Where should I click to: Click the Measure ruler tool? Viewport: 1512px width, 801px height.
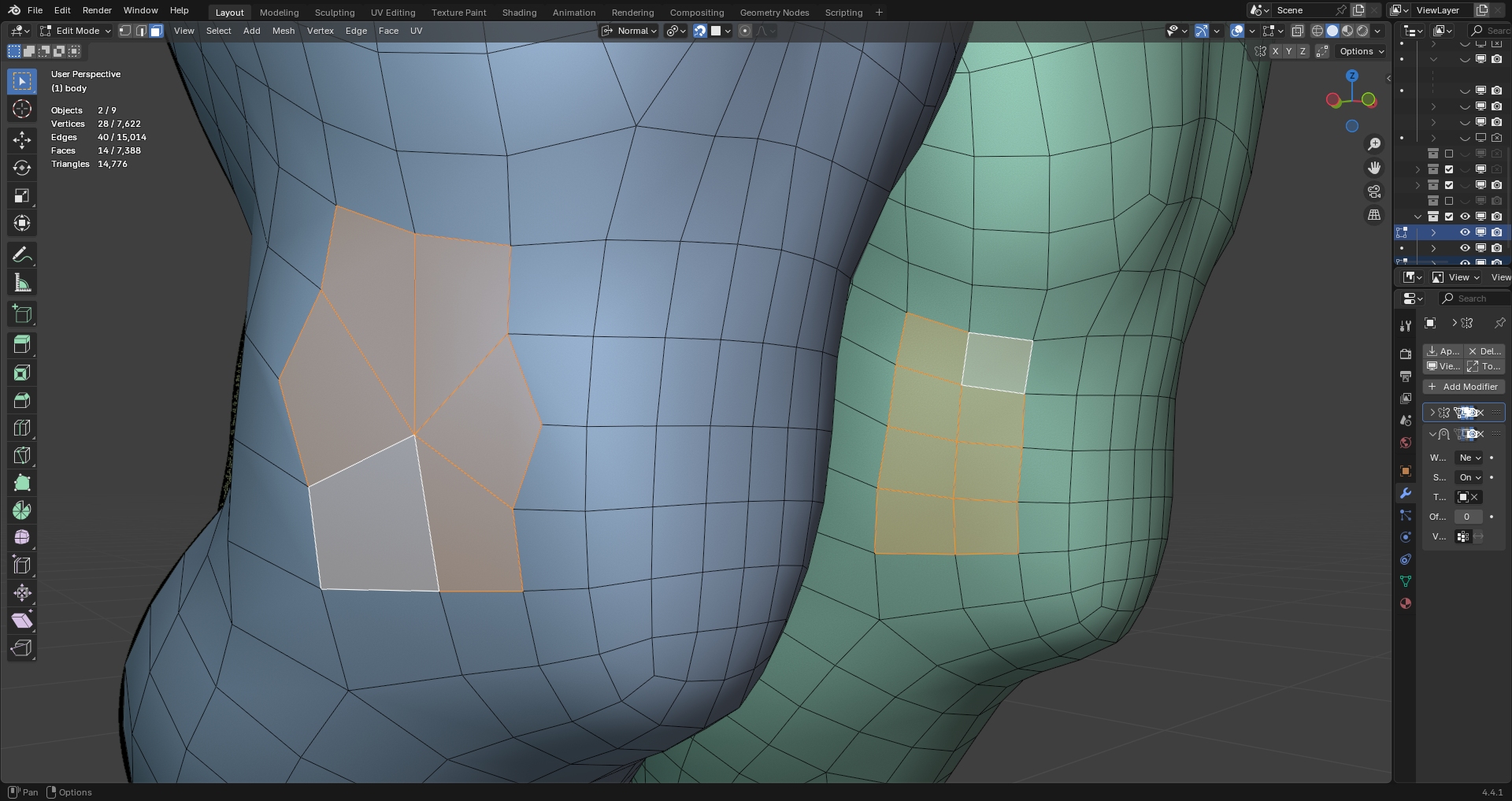coord(22,283)
